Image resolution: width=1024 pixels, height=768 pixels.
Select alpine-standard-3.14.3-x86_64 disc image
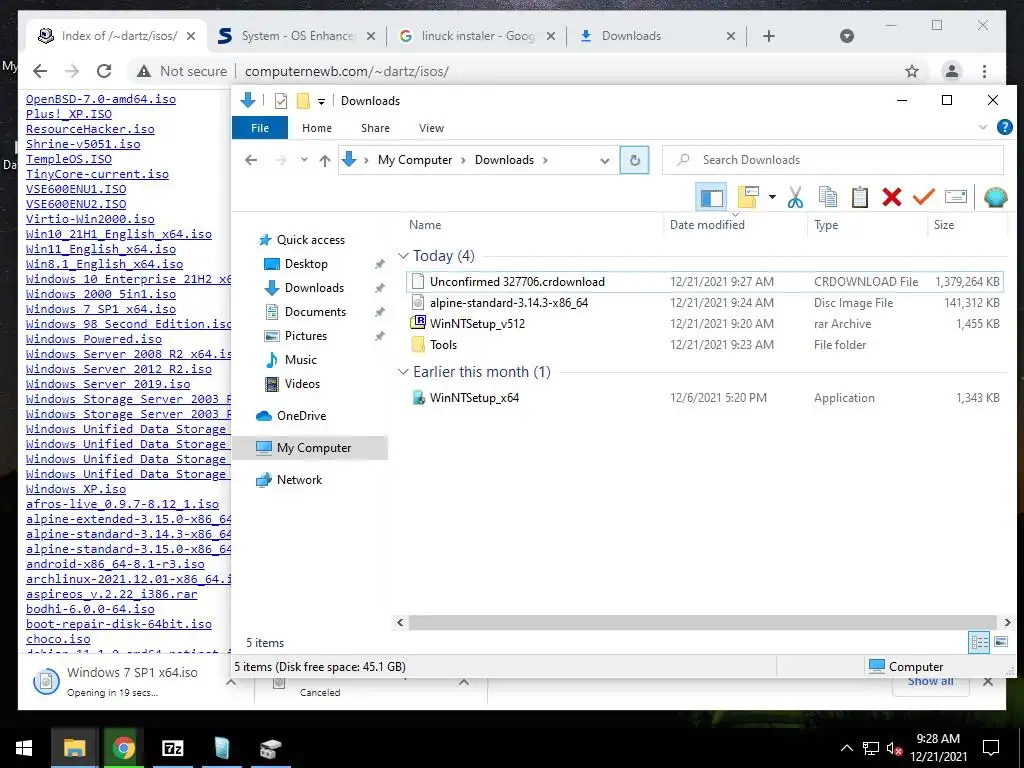coord(704,302)
